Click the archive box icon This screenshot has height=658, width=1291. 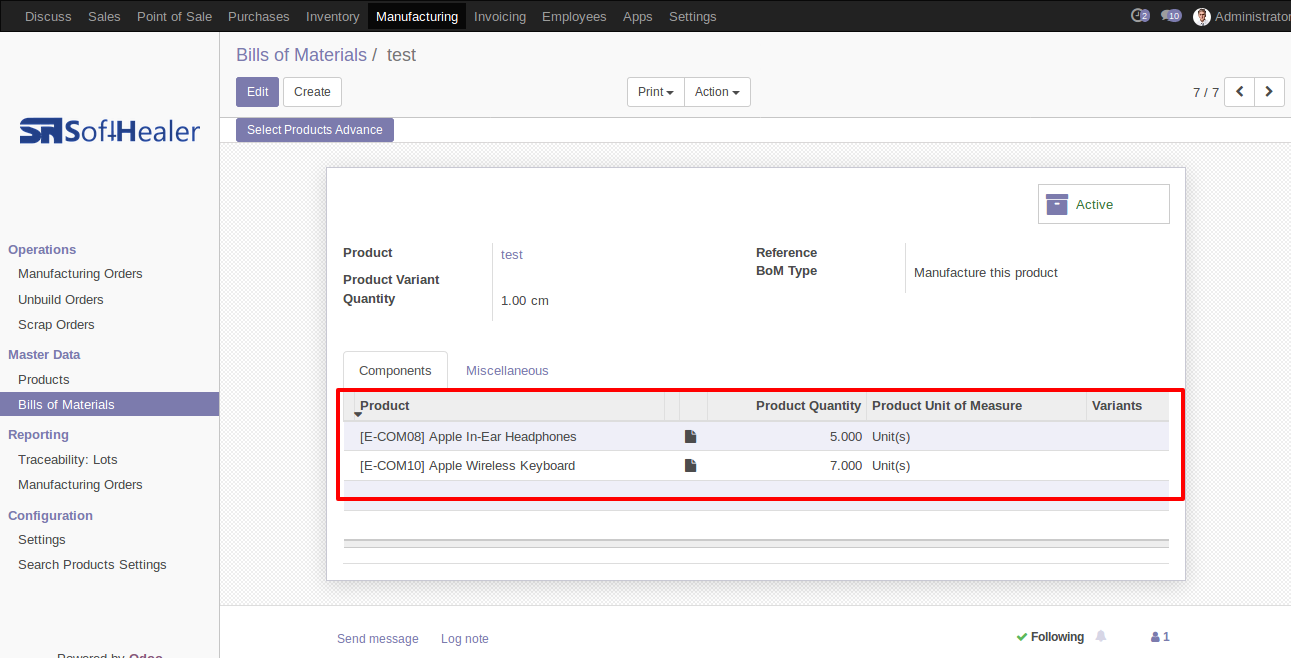point(1057,204)
